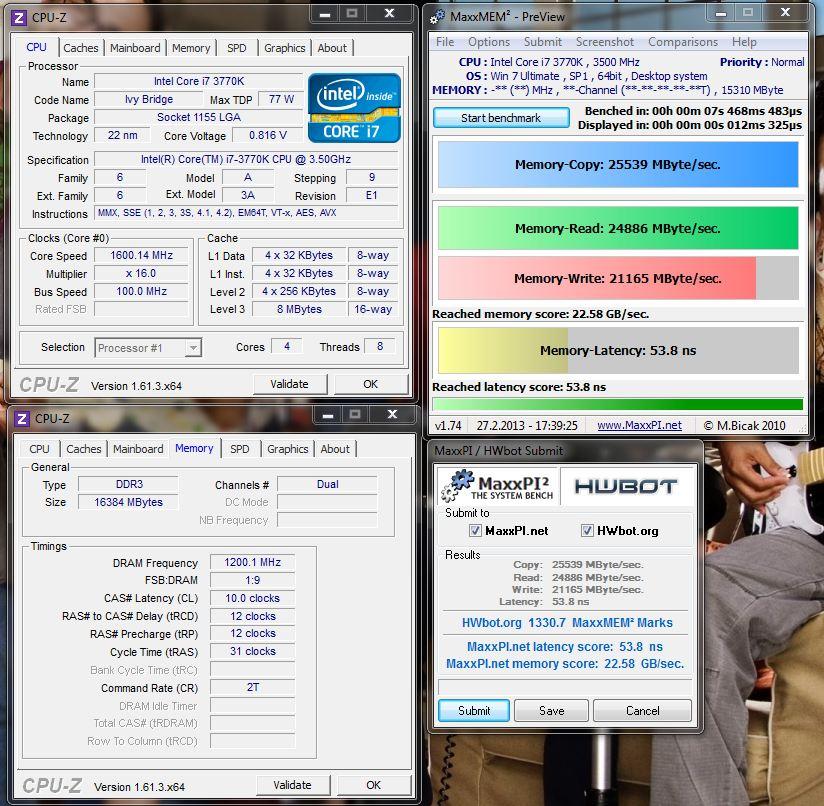The width and height of the screenshot is (824, 806).
Task: Click the MaxxPI² system bench logo
Action: [497, 485]
